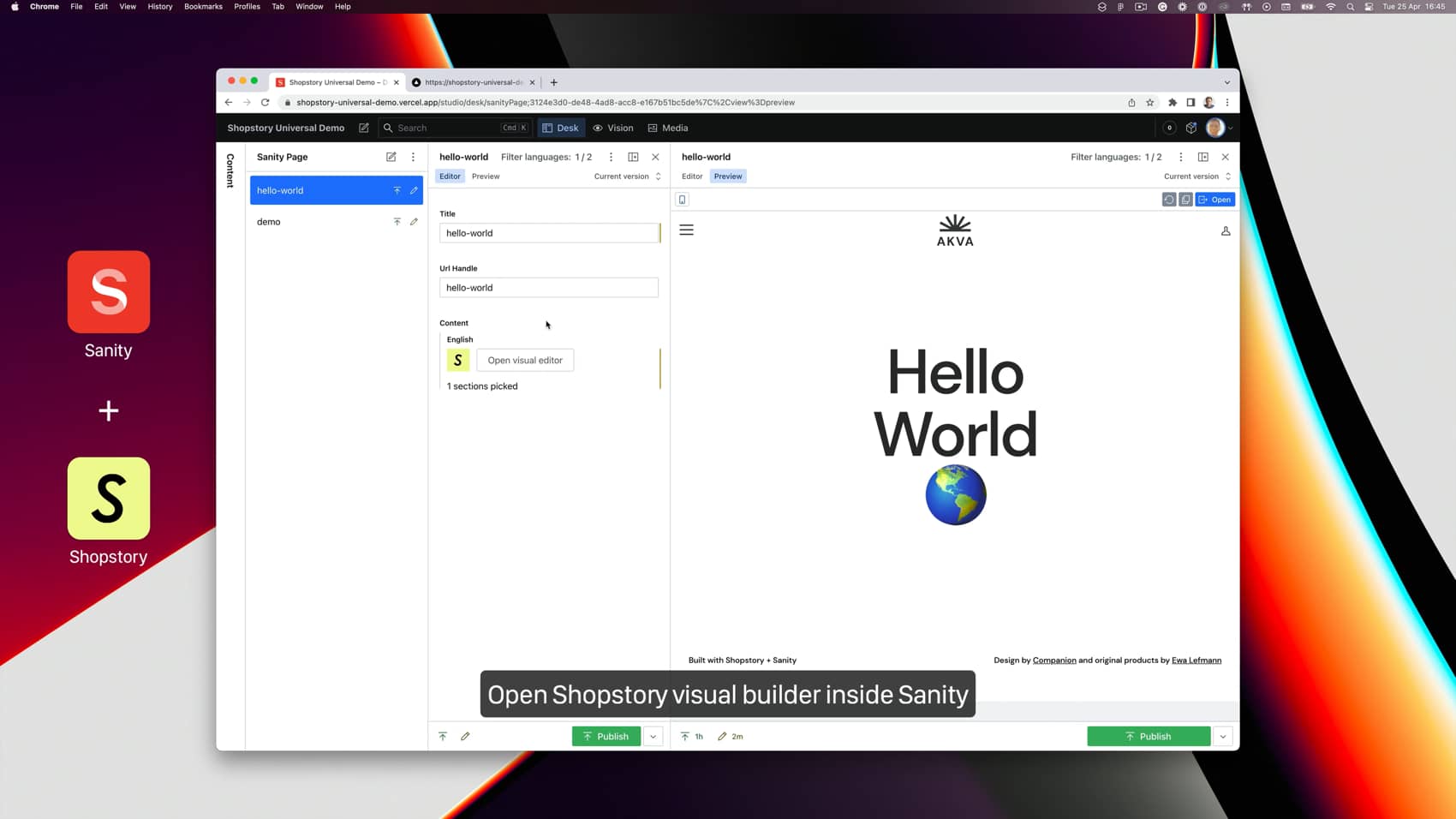
Task: Click Publish button in editor pane
Action: click(x=606, y=737)
